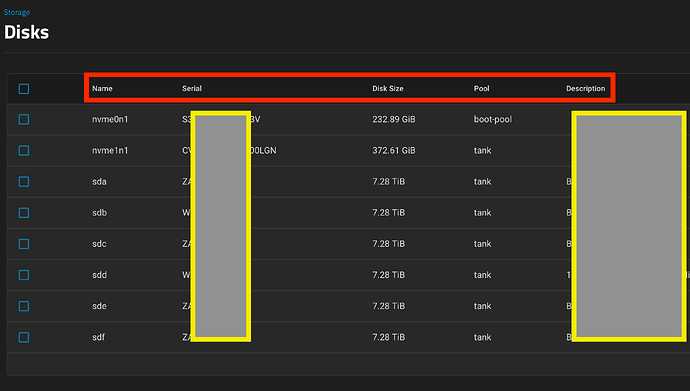This screenshot has width=690, height=391.
Task: Select the sdb disk checkbox
Action: (x=24, y=213)
